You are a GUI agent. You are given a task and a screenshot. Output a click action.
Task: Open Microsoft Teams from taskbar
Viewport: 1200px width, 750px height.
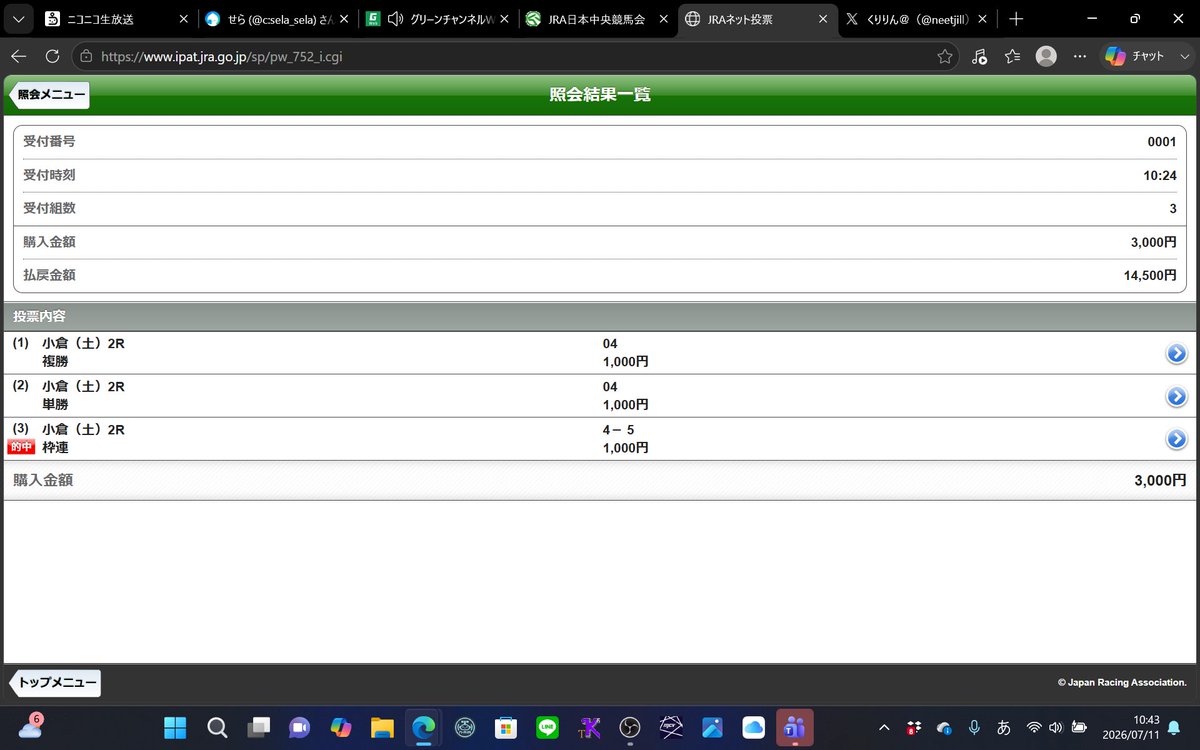(795, 728)
